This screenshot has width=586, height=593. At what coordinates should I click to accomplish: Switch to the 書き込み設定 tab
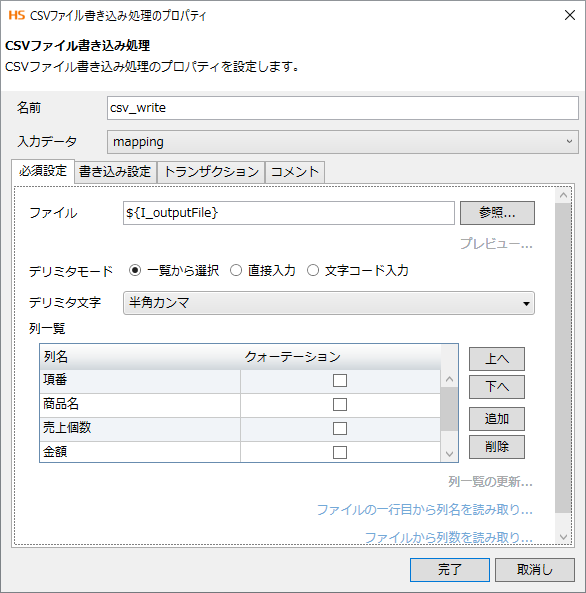click(115, 172)
